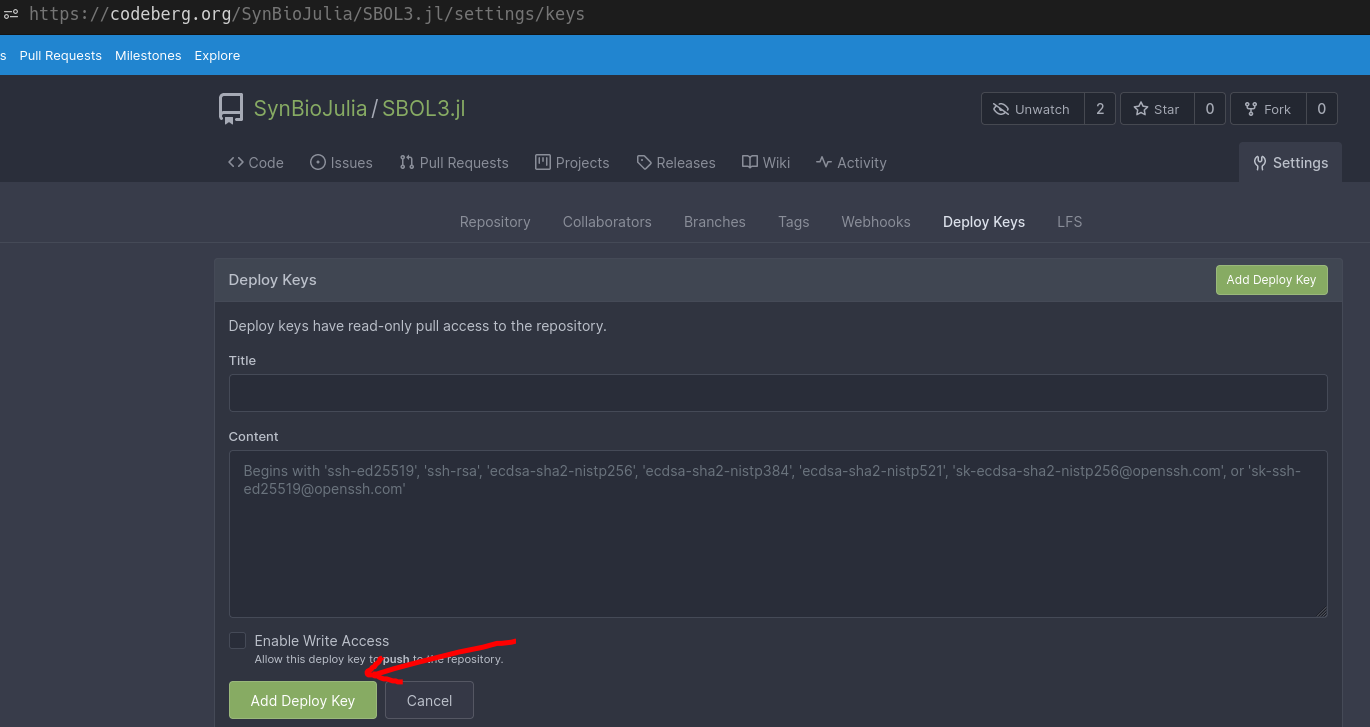Click the green Add Deploy Key button
This screenshot has height=727, width=1370.
point(302,700)
